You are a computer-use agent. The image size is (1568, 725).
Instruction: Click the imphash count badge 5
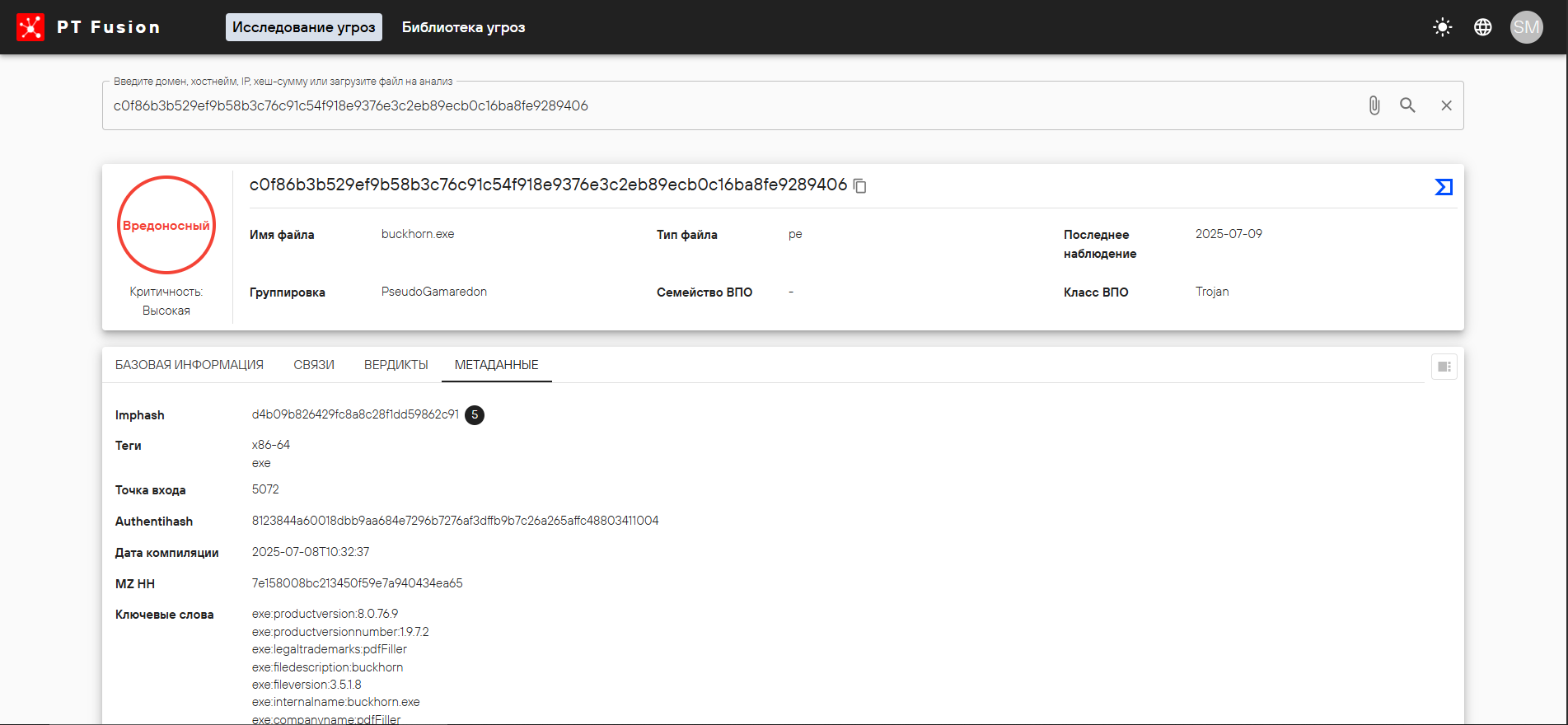point(475,415)
